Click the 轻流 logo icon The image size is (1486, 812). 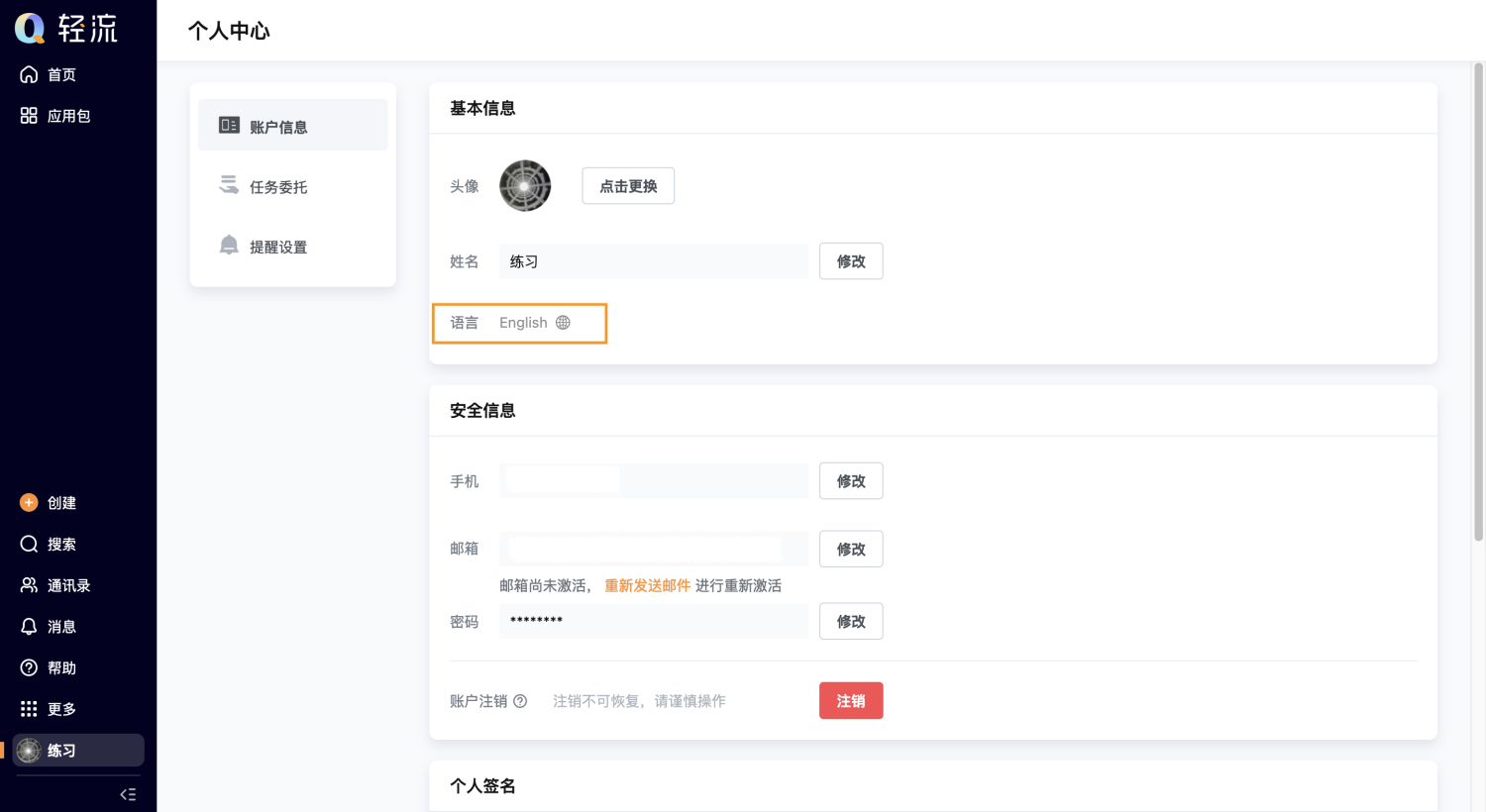31,29
